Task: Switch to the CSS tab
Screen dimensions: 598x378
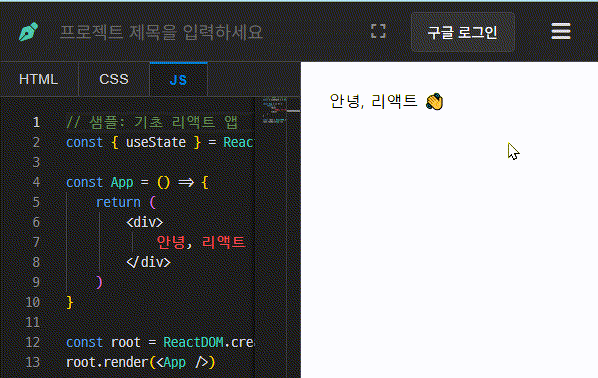Action: 114,79
